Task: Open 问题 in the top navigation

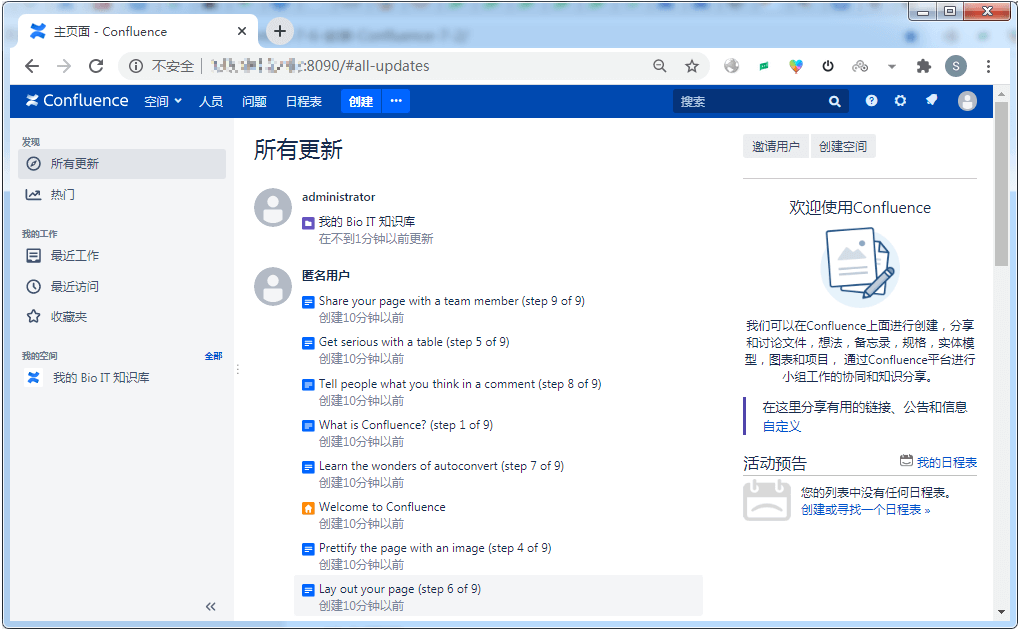Action: coord(254,101)
